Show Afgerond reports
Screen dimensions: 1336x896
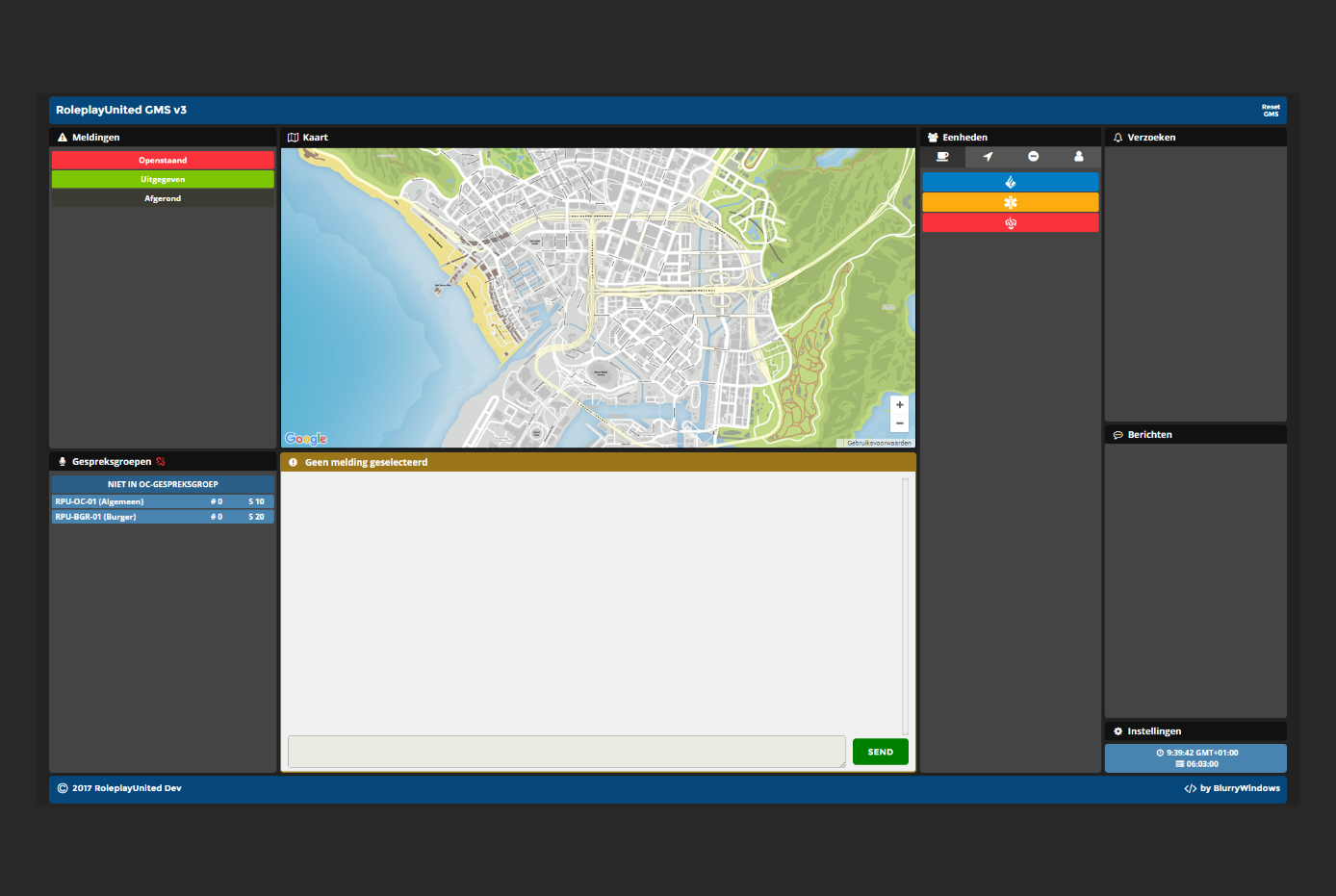[x=163, y=198]
